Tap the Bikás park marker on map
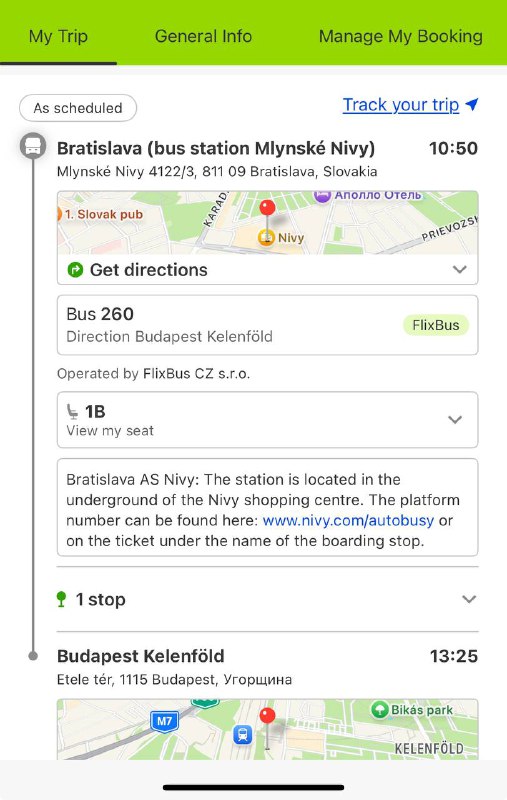The image size is (507, 800). click(379, 710)
